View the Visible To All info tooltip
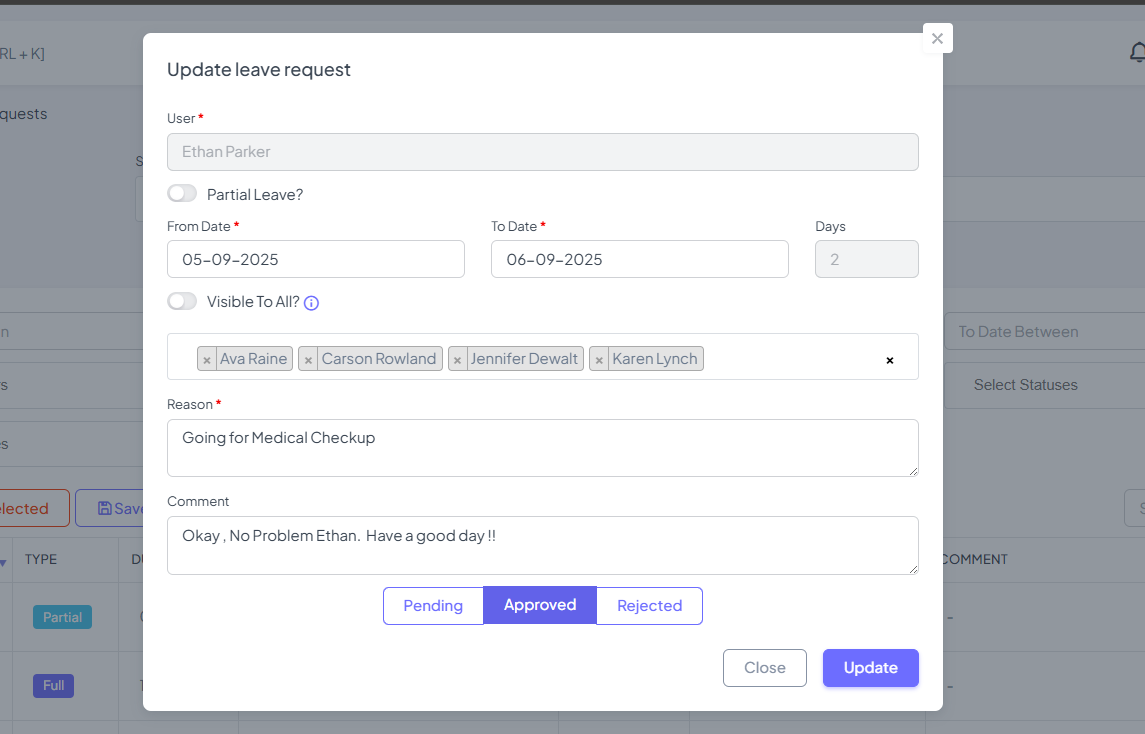Viewport: 1145px width, 734px height. [310, 302]
